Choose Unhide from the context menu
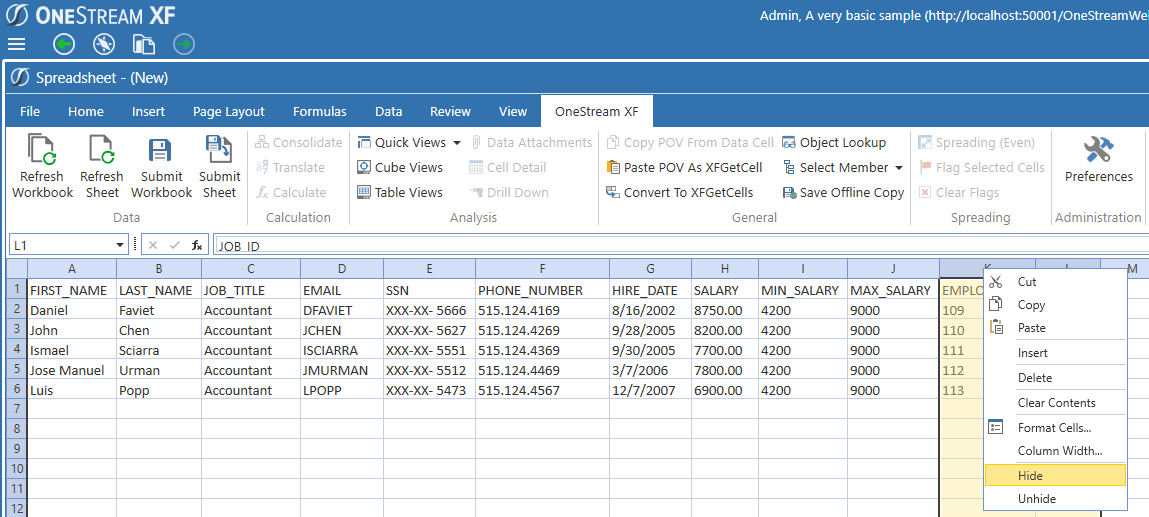The image size is (1149, 517). [1055, 499]
